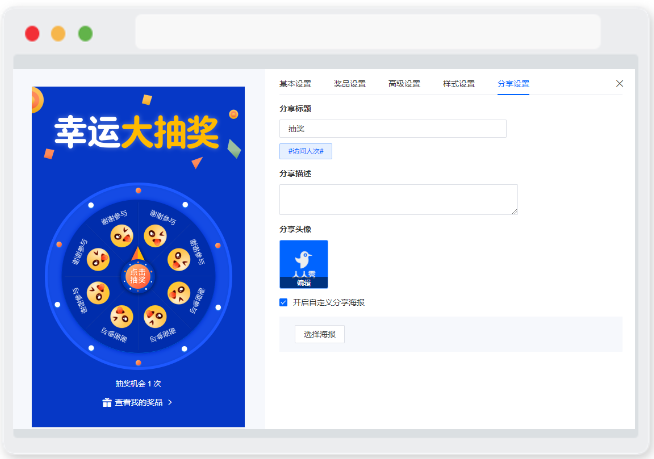This screenshot has width=654, height=459.
Task: Click the yellow window minimize dot
Action: [58, 33]
